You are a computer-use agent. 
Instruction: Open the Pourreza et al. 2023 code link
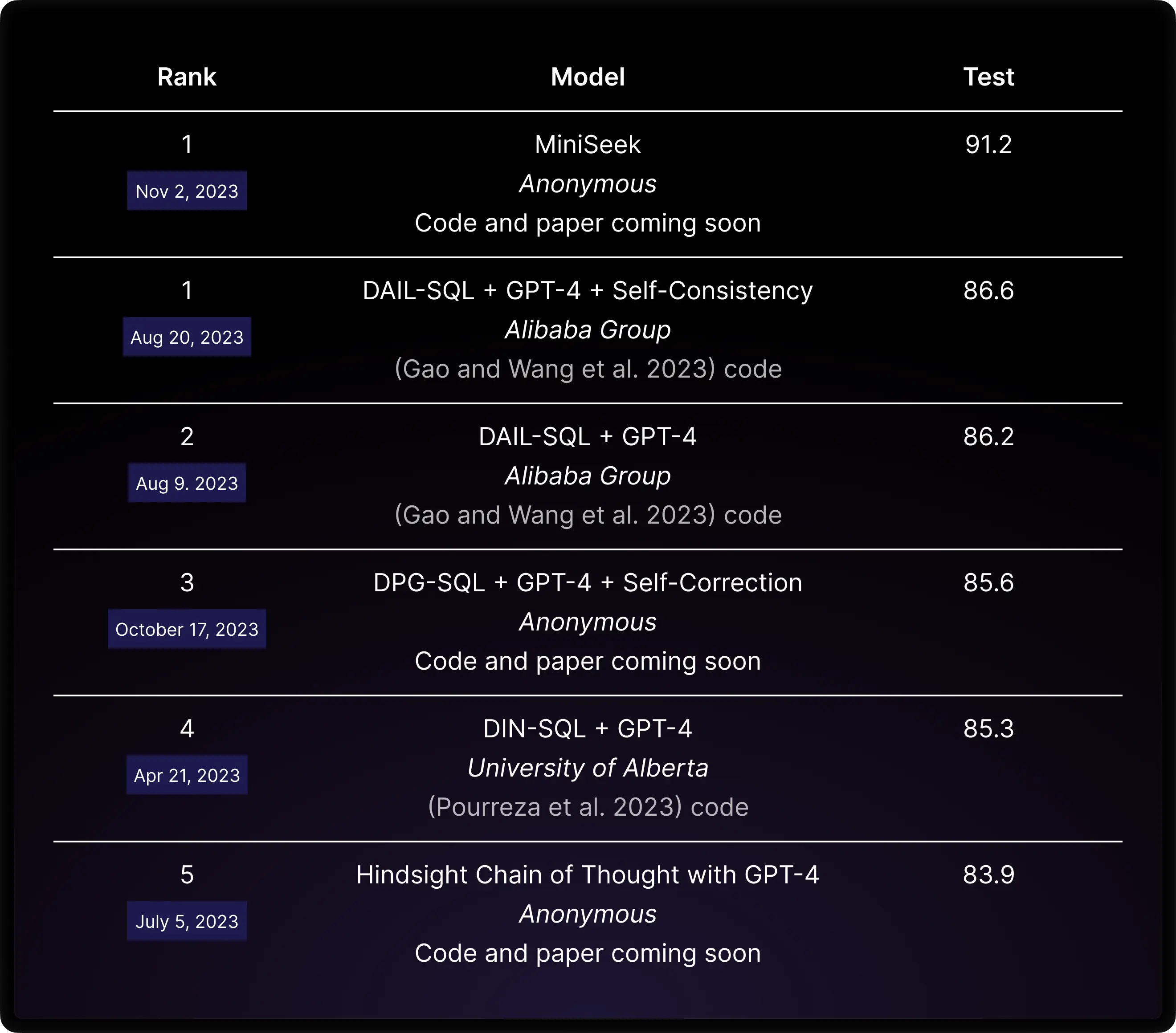click(x=719, y=808)
